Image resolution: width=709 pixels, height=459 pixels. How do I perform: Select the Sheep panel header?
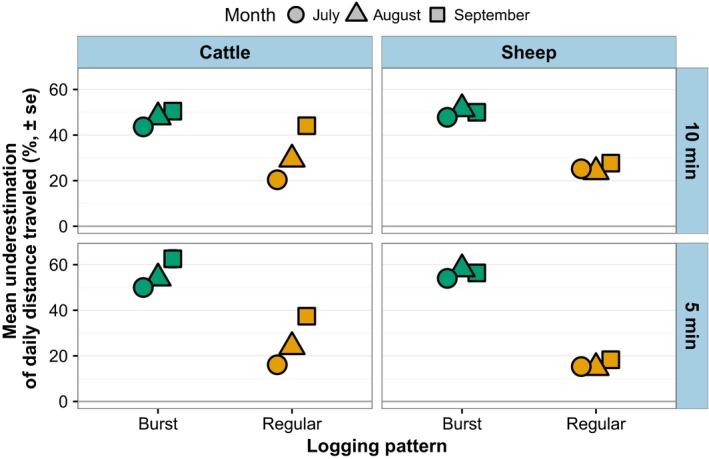527,52
